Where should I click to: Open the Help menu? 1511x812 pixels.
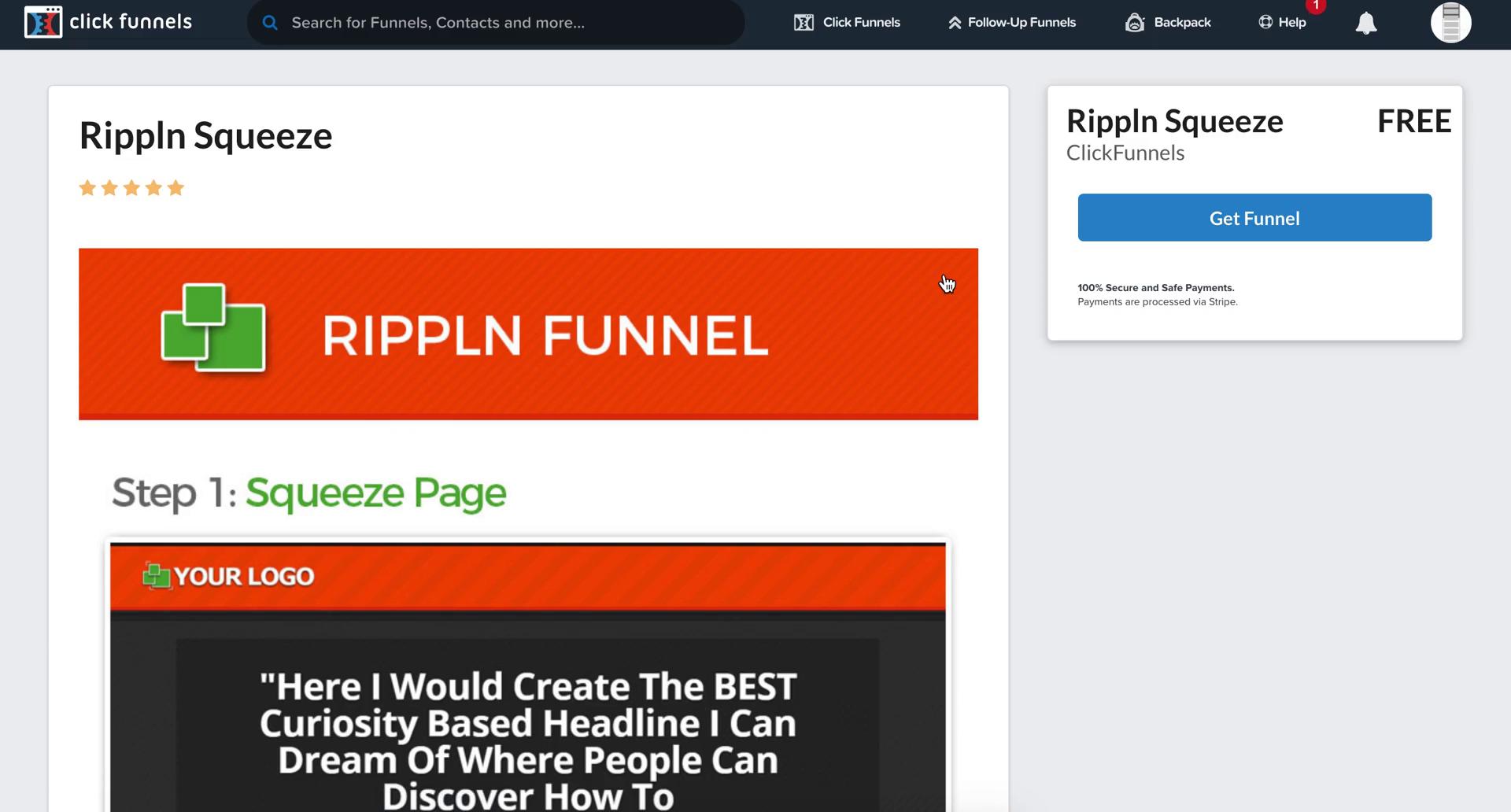(x=1282, y=23)
